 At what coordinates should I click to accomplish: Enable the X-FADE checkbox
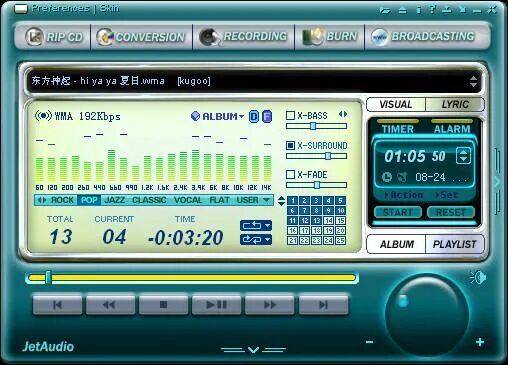click(290, 174)
